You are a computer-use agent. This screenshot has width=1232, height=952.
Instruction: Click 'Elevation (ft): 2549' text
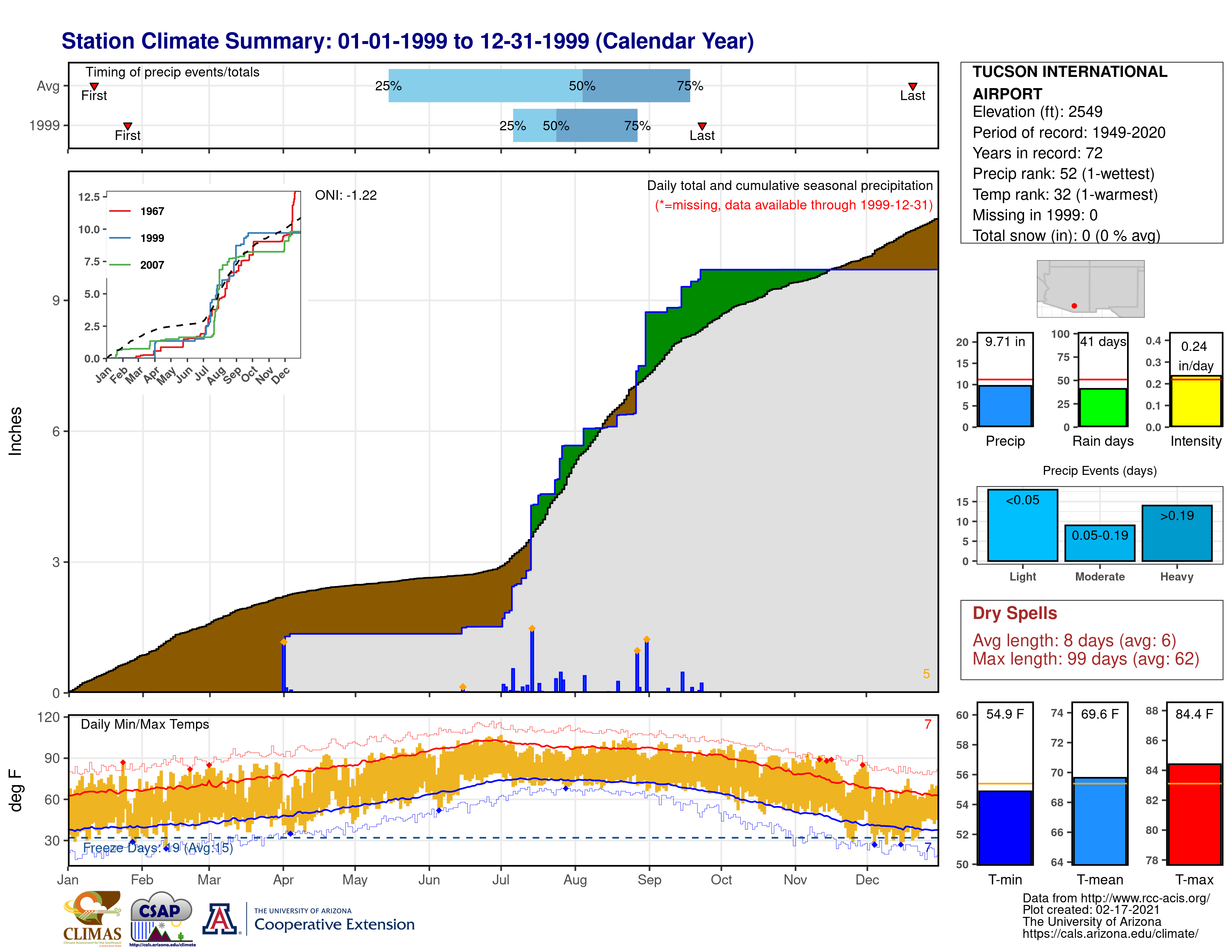(x=1037, y=112)
